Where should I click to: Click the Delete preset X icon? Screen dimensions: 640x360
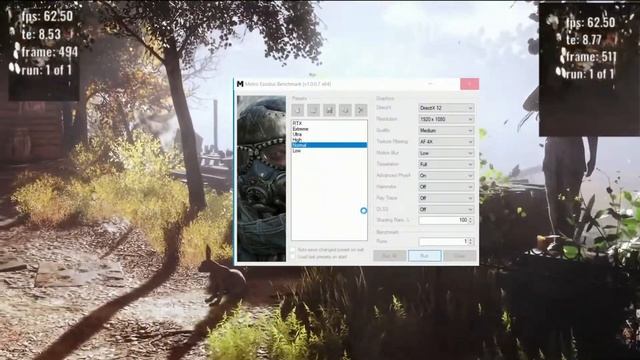click(361, 110)
